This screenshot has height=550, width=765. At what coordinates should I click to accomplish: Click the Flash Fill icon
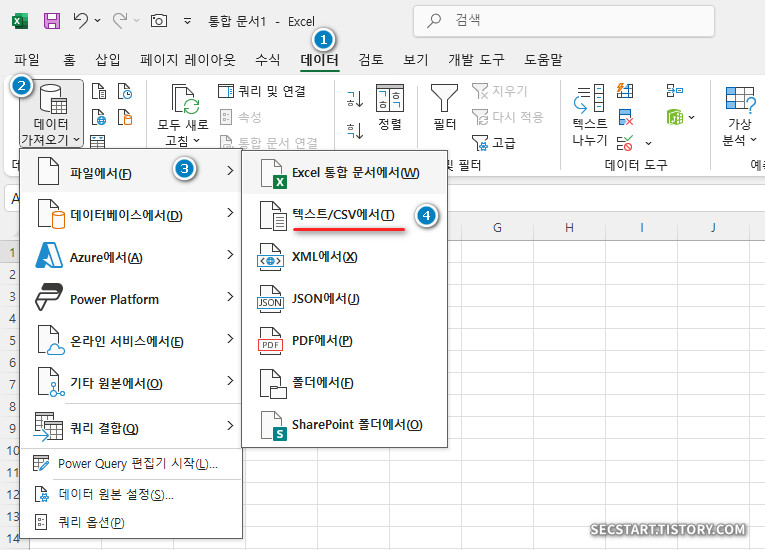[625, 90]
